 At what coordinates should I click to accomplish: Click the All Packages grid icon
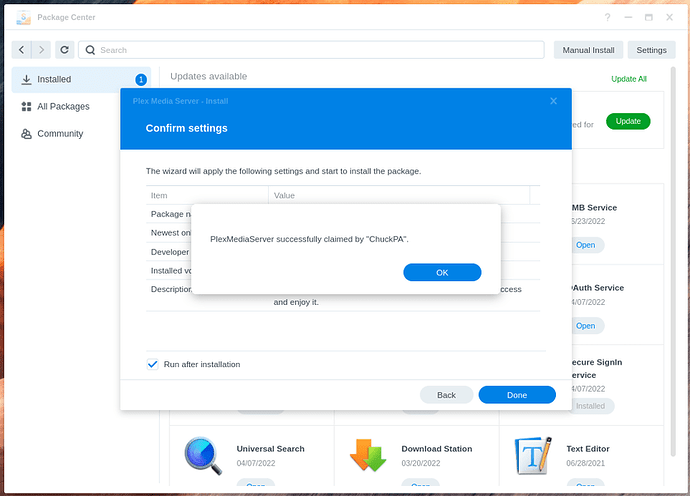click(x=26, y=107)
